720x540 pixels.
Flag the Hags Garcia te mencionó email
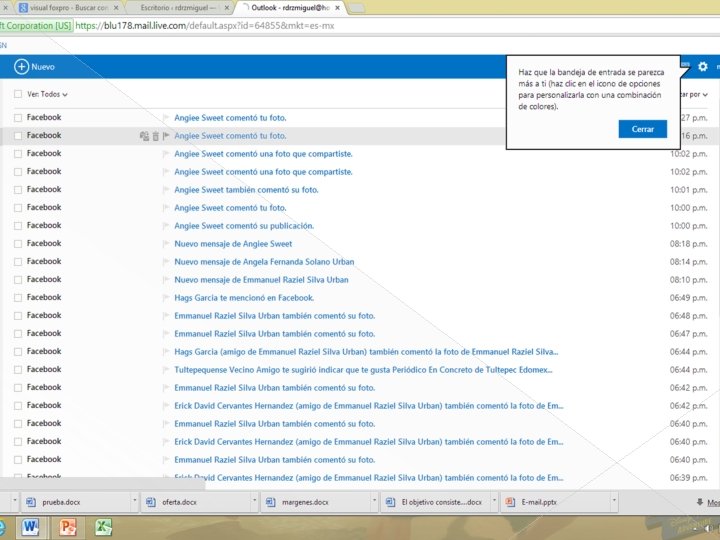[x=166, y=298]
